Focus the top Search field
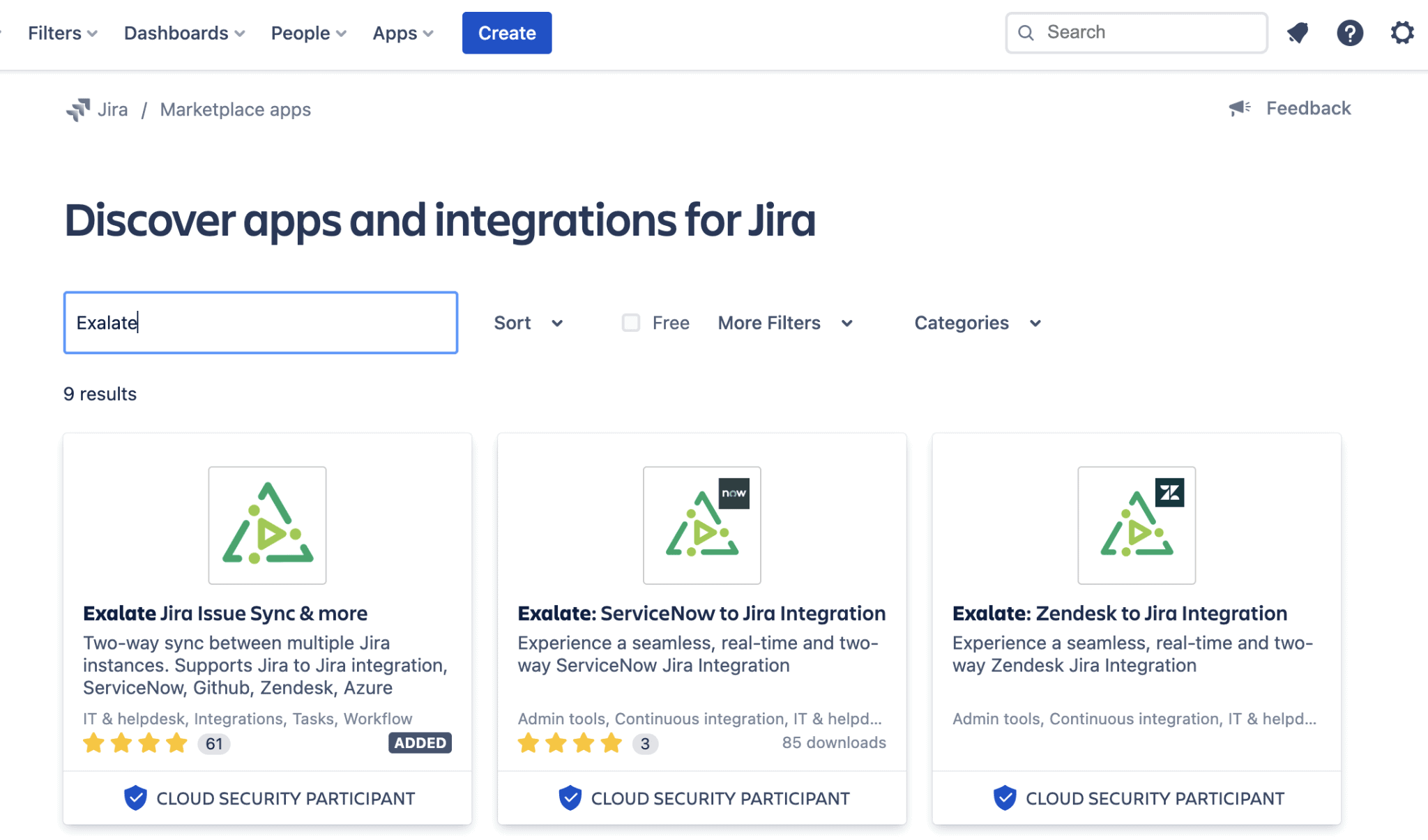Screen dimensions: 1428x840 (x=1137, y=33)
